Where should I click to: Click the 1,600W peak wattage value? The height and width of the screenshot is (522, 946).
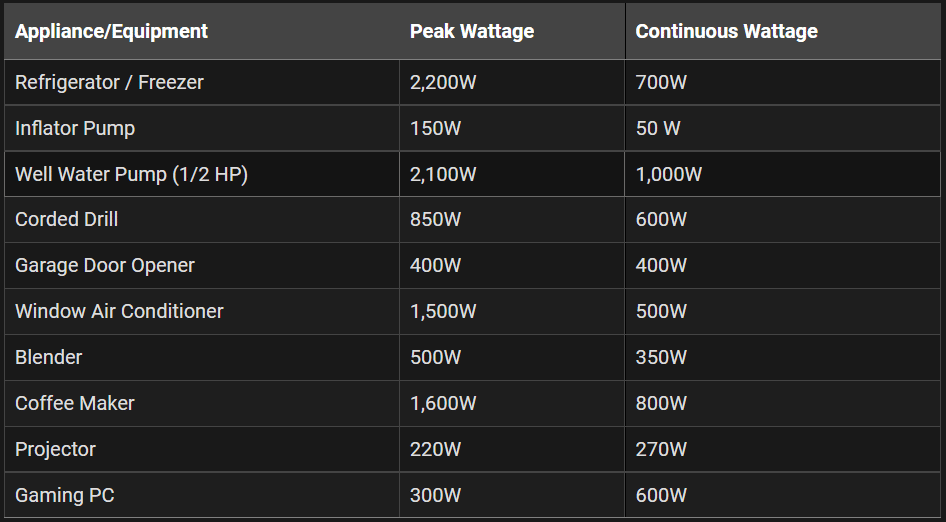tap(443, 403)
